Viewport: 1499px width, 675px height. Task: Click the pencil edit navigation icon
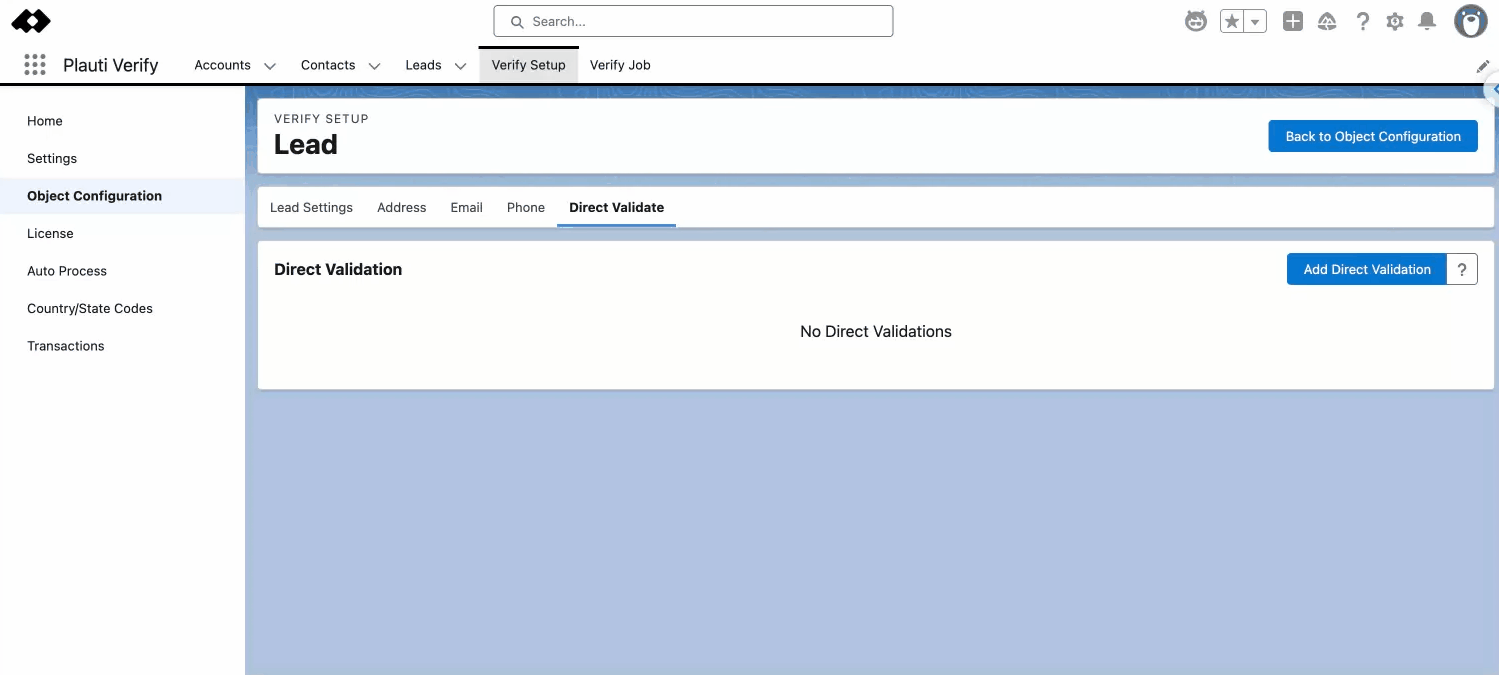pyautogui.click(x=1483, y=66)
